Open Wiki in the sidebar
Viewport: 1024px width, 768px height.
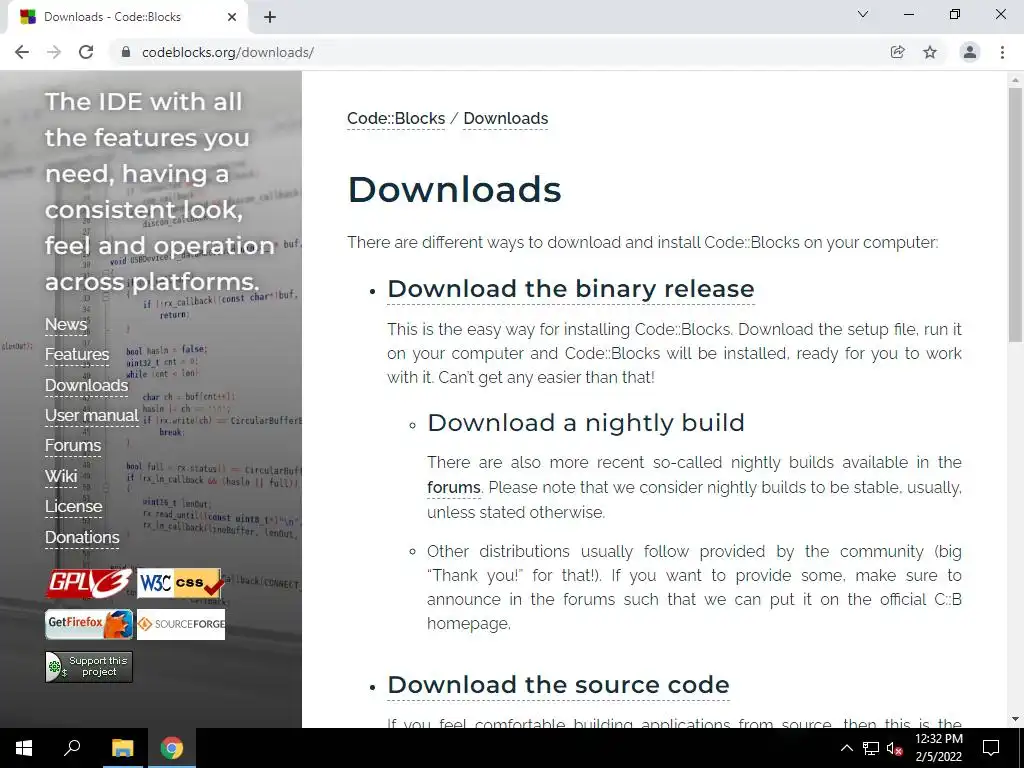click(61, 476)
